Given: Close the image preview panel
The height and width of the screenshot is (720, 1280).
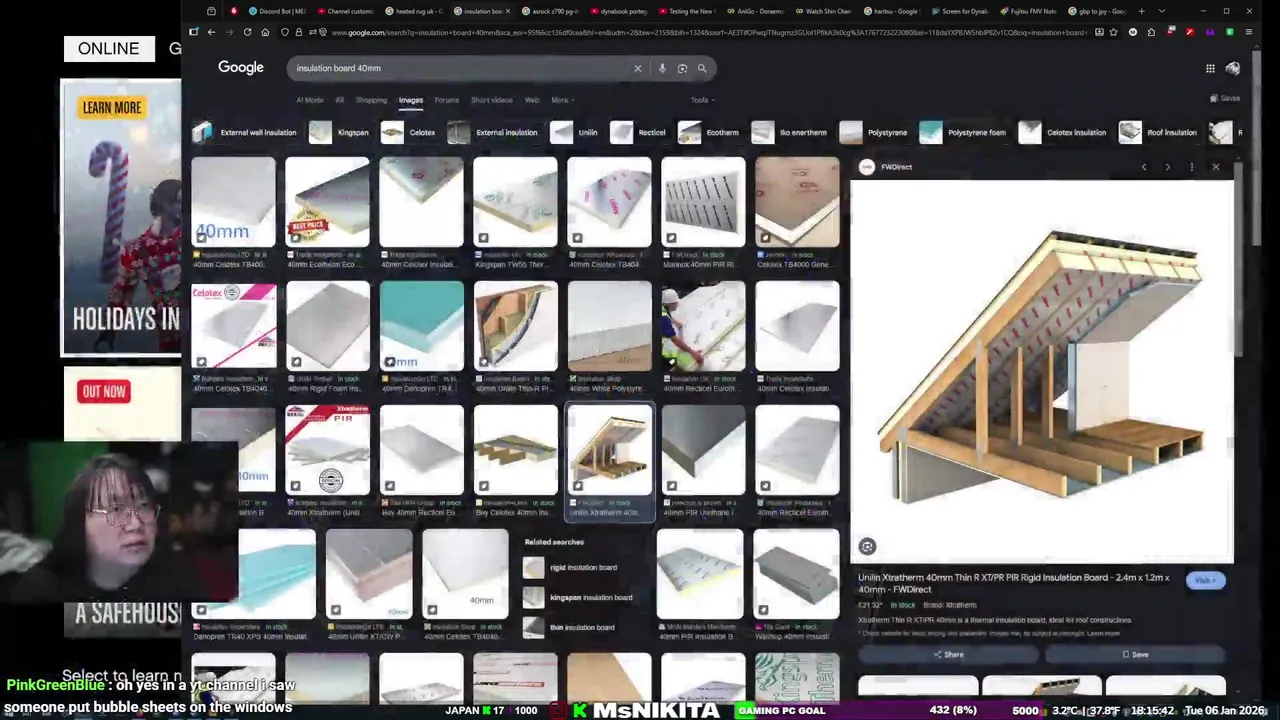Looking at the screenshot, I should [1215, 167].
